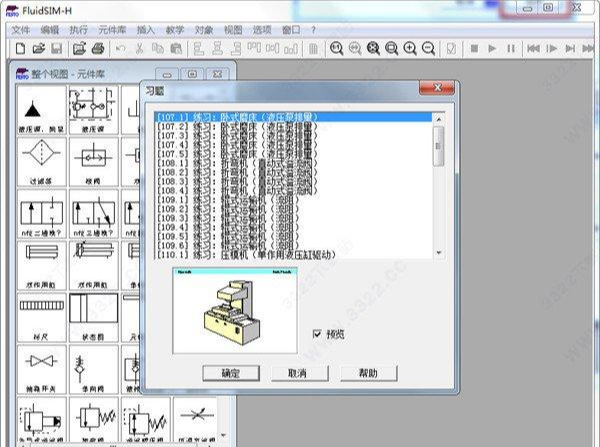600x447 pixels.
Task: Select the check valve component in library
Action: pyautogui.click(x=93, y=369)
